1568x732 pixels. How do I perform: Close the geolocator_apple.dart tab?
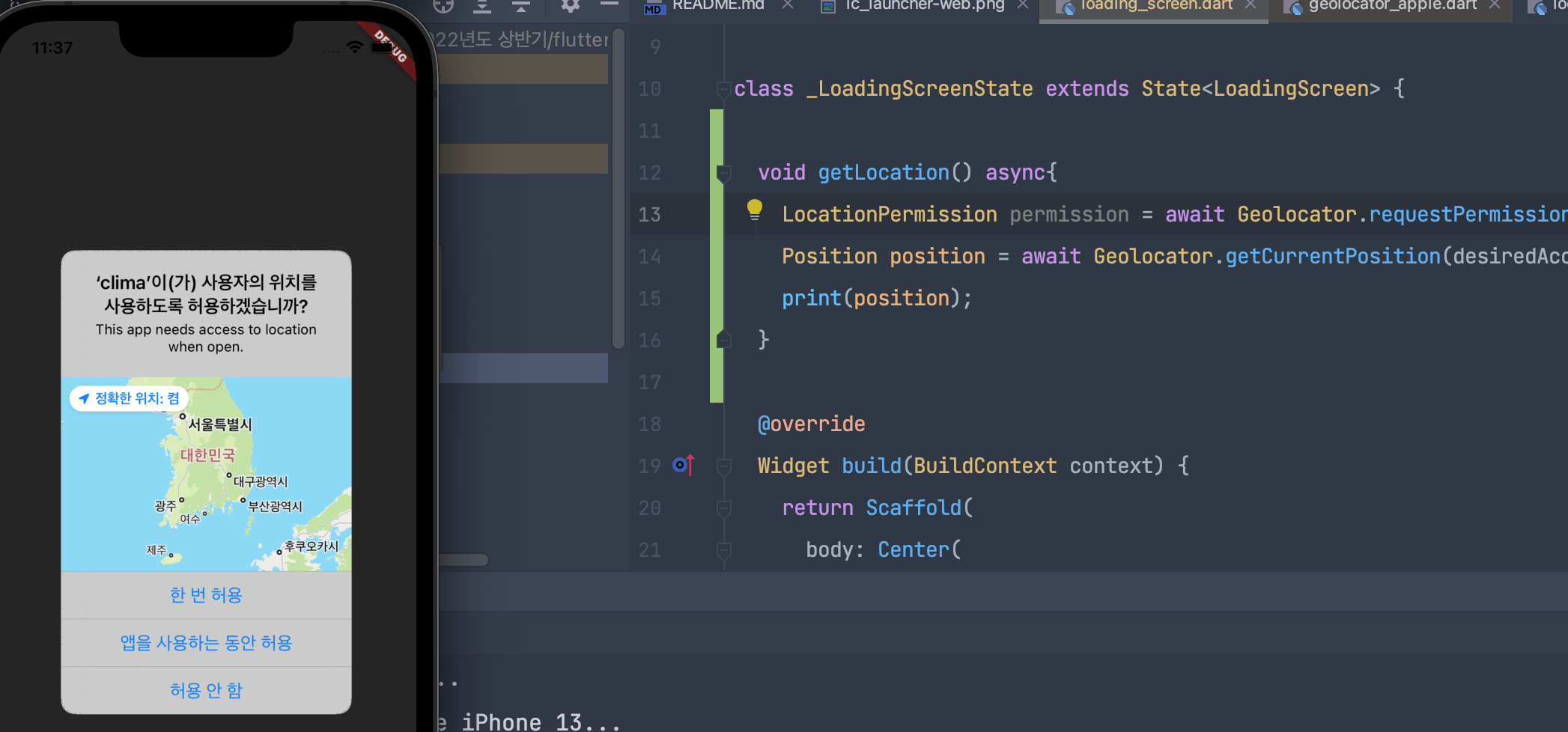coord(1495,5)
